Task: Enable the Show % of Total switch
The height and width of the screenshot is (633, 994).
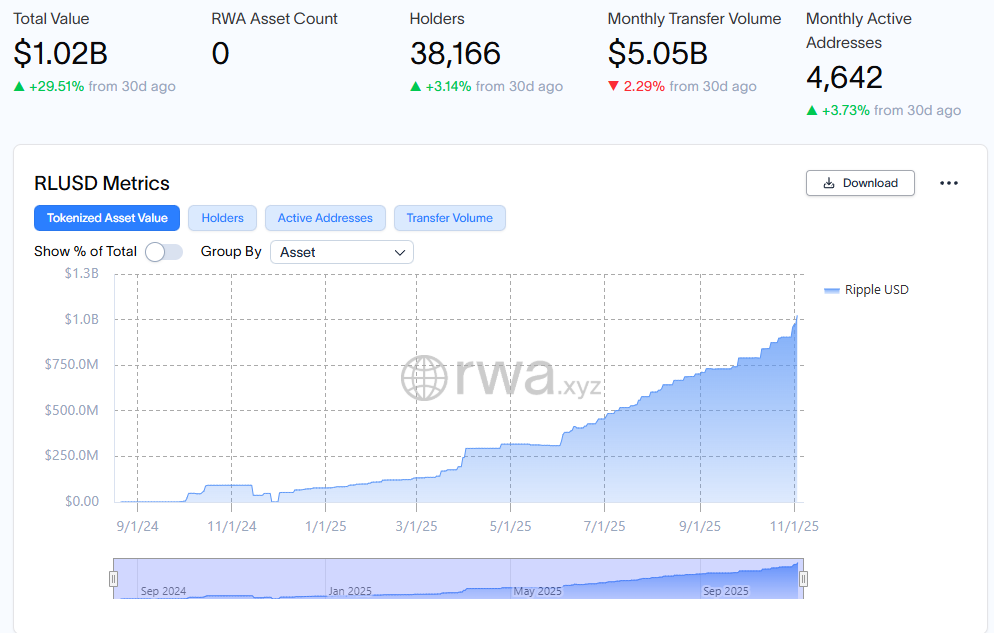Action: (163, 251)
